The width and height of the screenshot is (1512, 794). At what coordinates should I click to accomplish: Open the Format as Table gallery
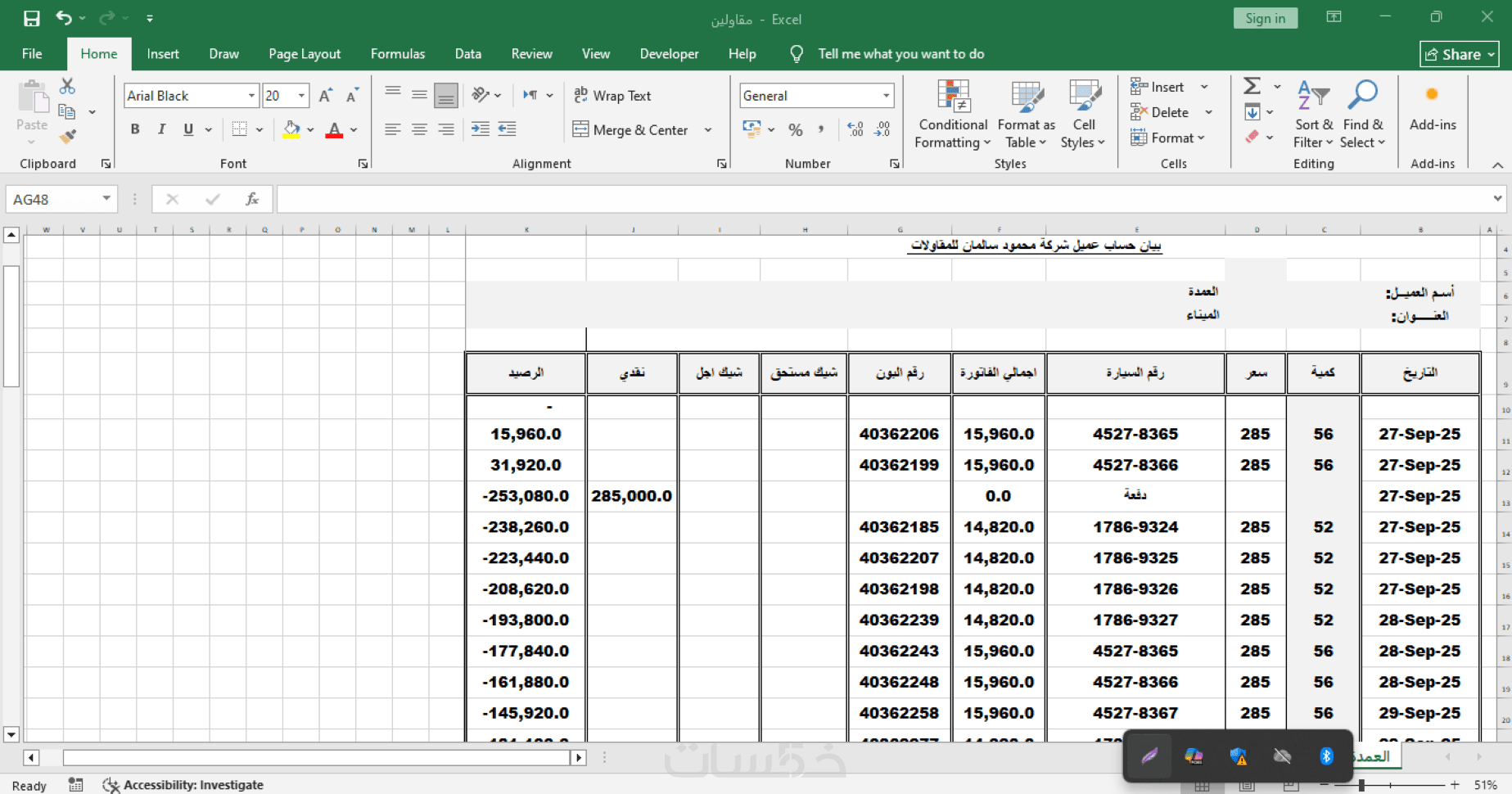click(1026, 115)
